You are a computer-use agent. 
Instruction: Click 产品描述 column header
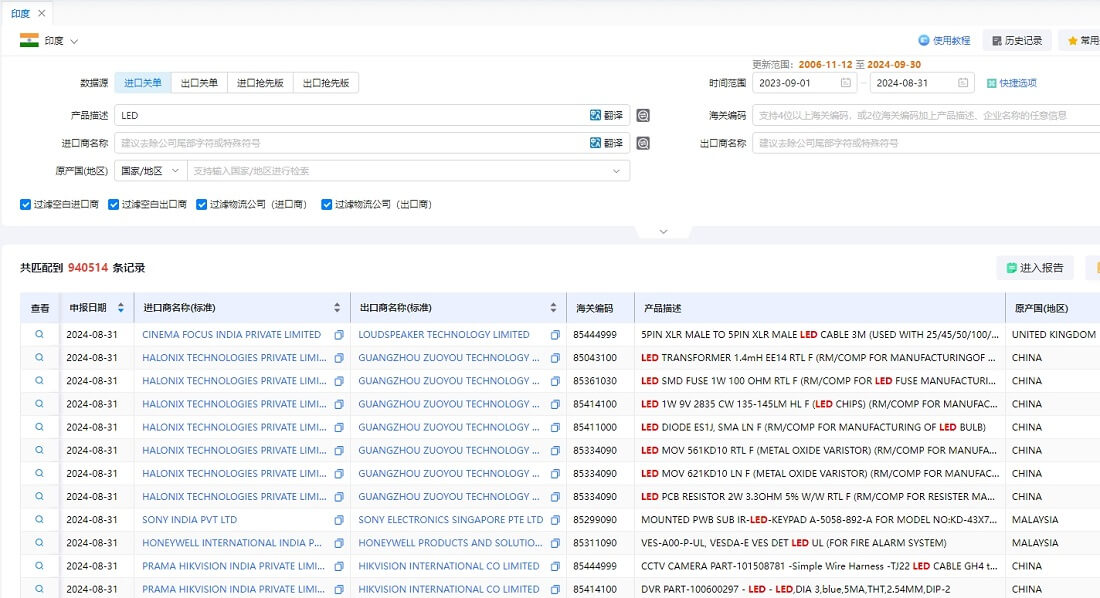pos(662,308)
